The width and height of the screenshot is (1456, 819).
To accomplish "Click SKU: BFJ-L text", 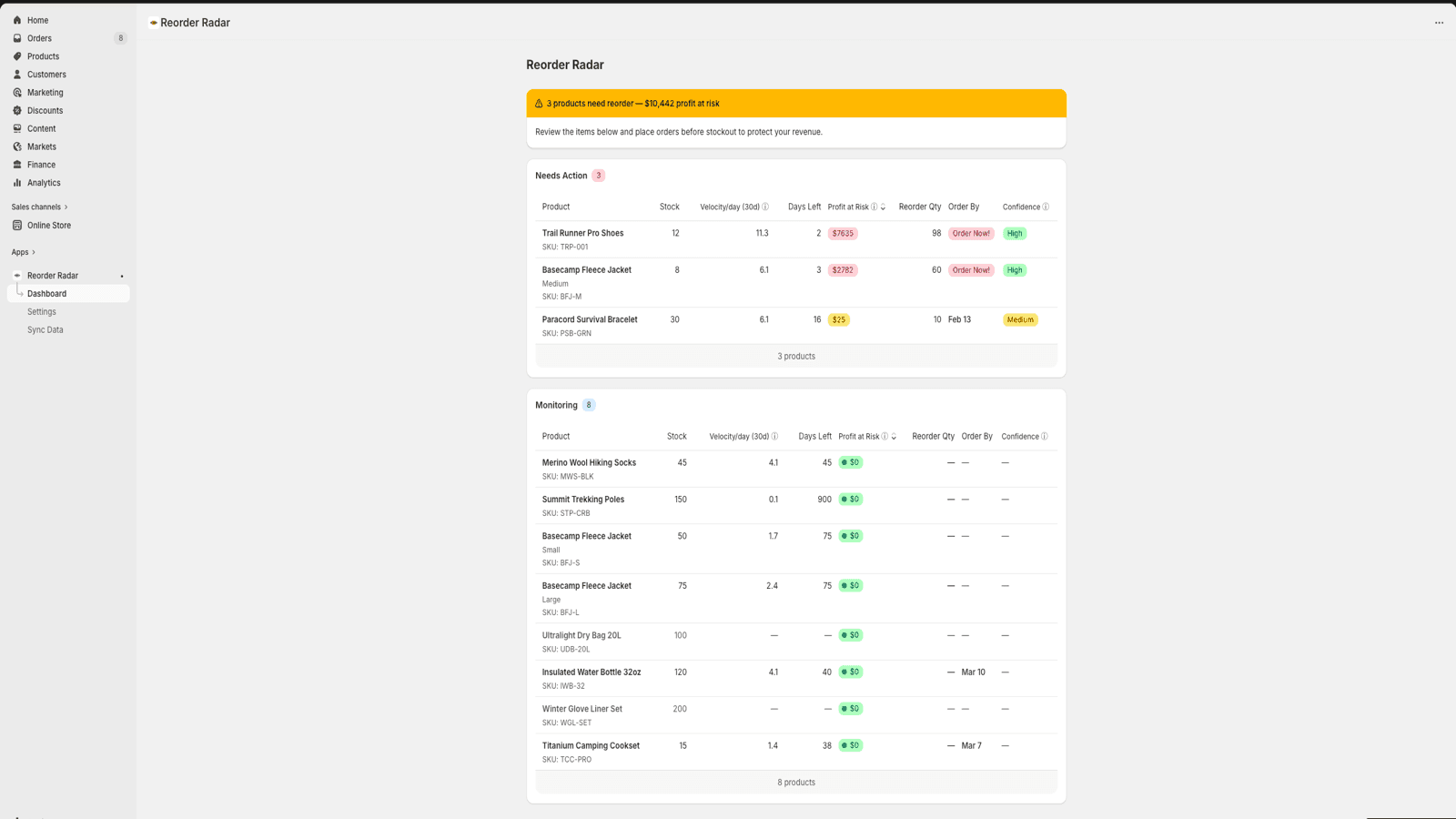I will pyautogui.click(x=561, y=612).
